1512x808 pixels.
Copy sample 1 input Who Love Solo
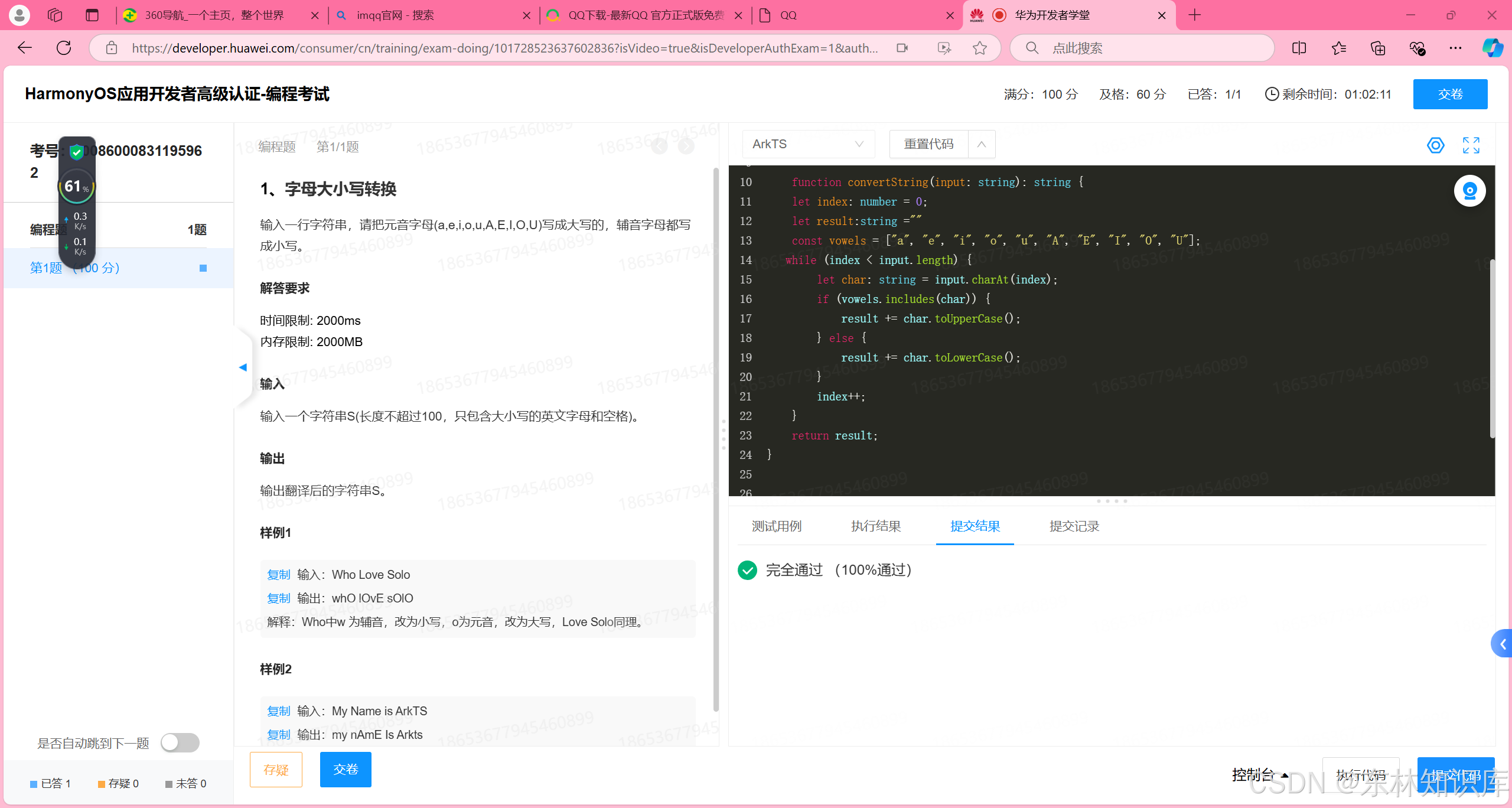[x=278, y=575]
